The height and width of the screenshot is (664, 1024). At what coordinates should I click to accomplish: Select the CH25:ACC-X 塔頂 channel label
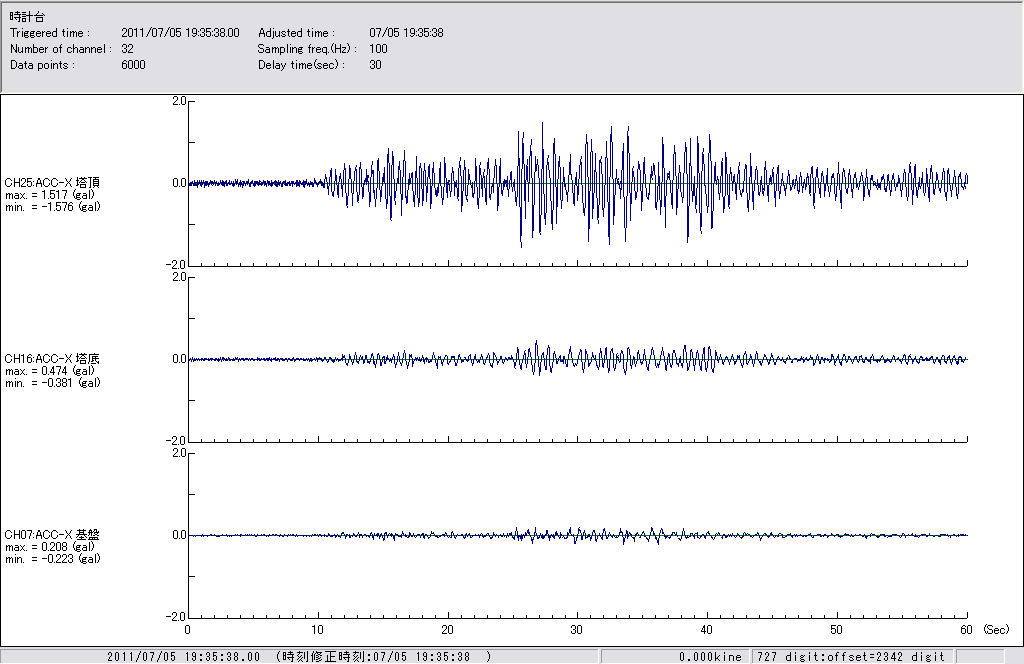[x=52, y=182]
